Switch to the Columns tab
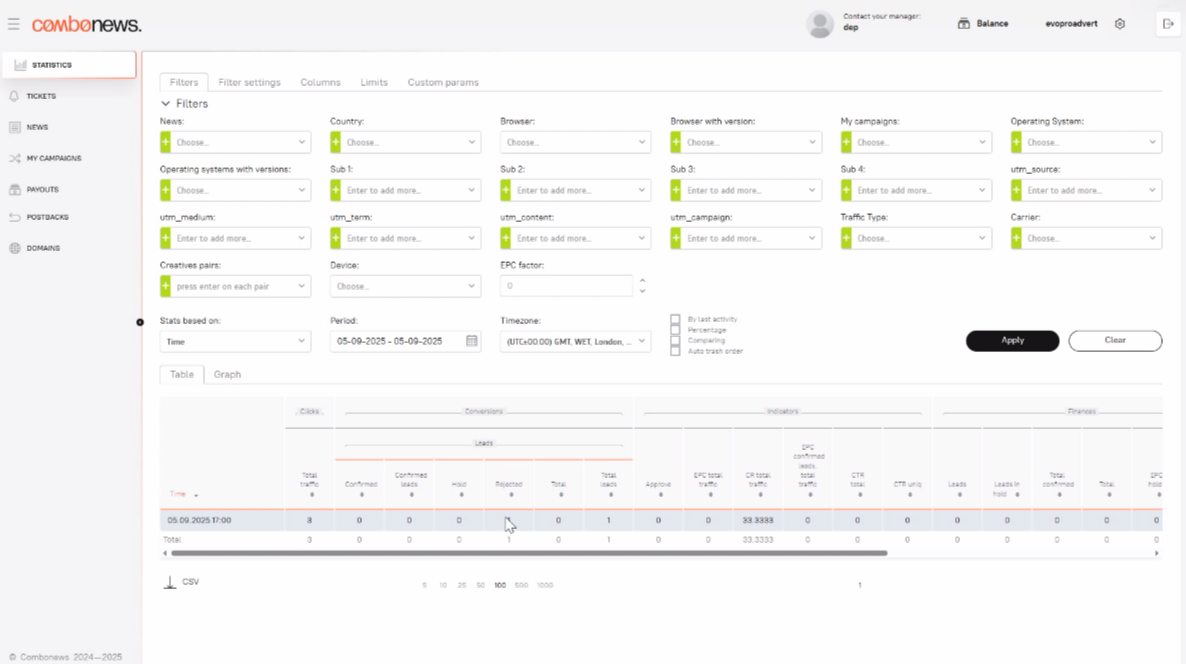Viewport: 1186px width, 664px height. pos(320,82)
